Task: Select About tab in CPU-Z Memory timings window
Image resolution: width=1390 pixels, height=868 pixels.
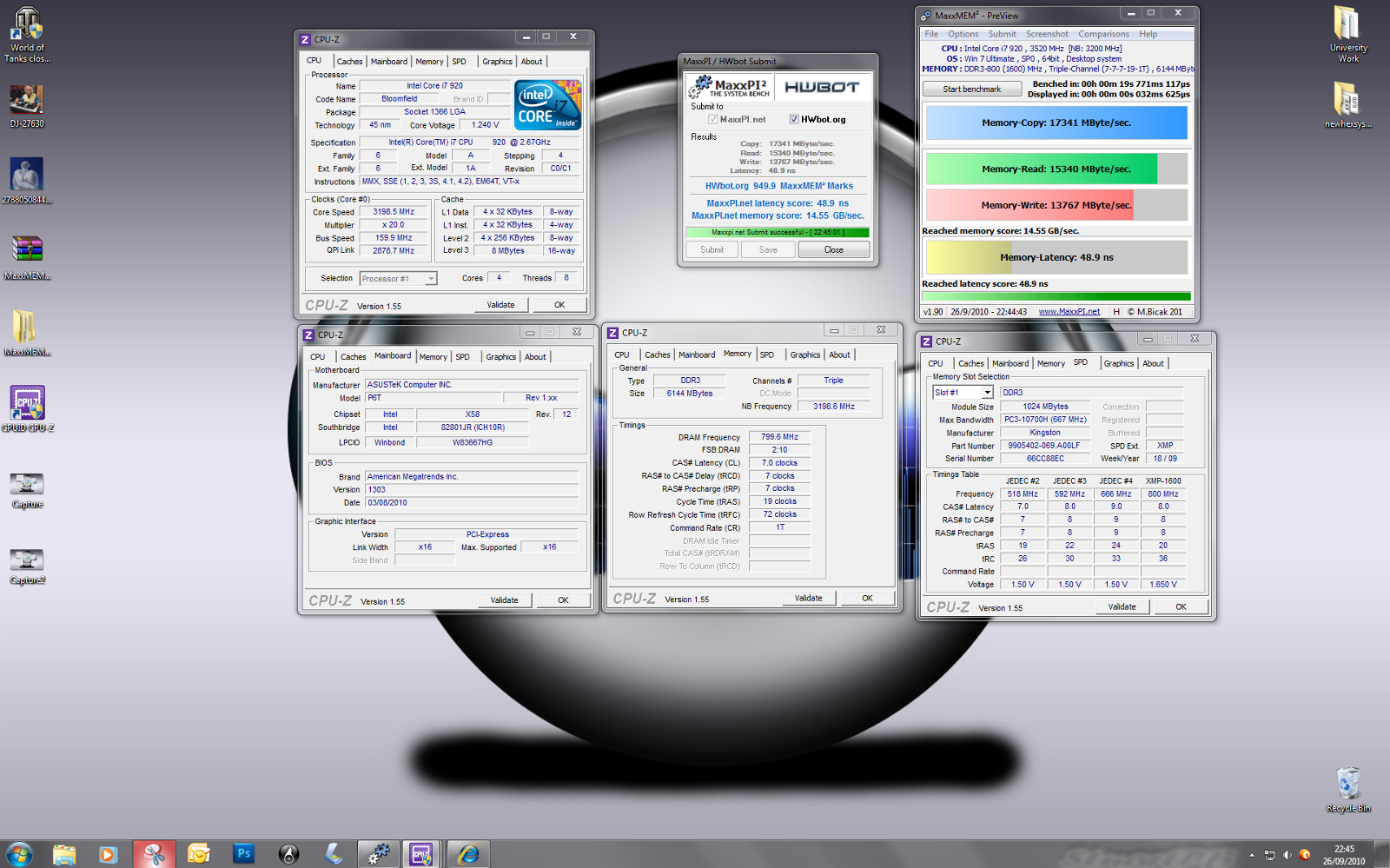Action: click(839, 355)
